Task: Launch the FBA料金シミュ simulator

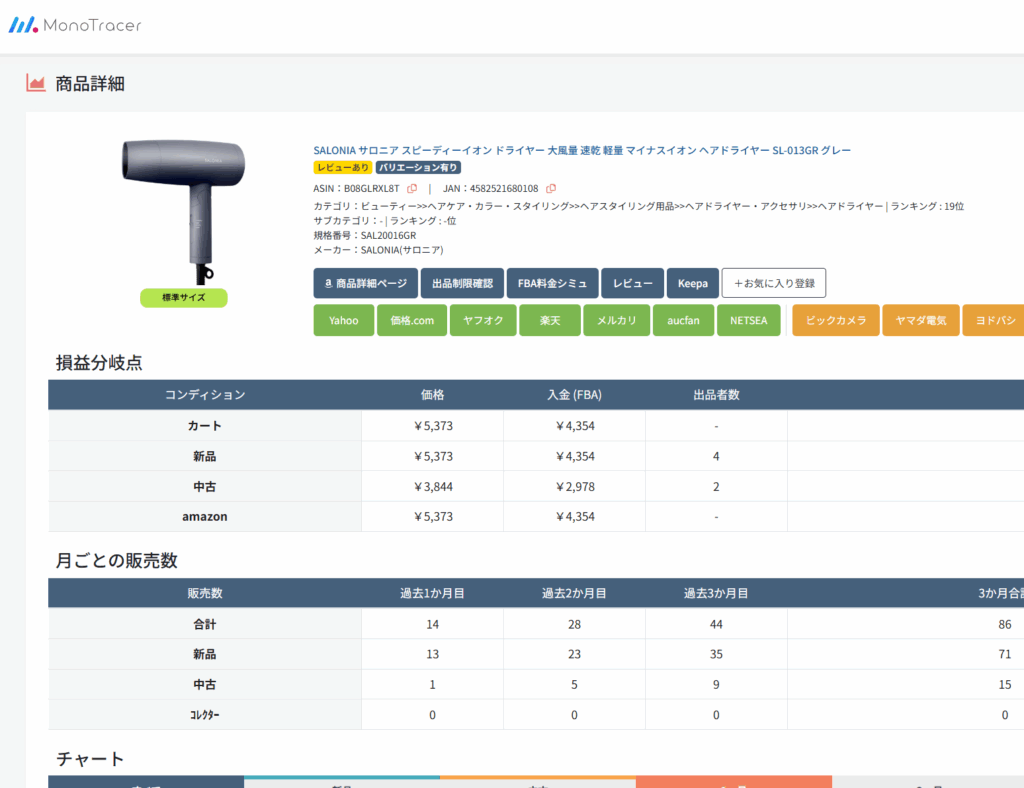Action: click(x=552, y=283)
